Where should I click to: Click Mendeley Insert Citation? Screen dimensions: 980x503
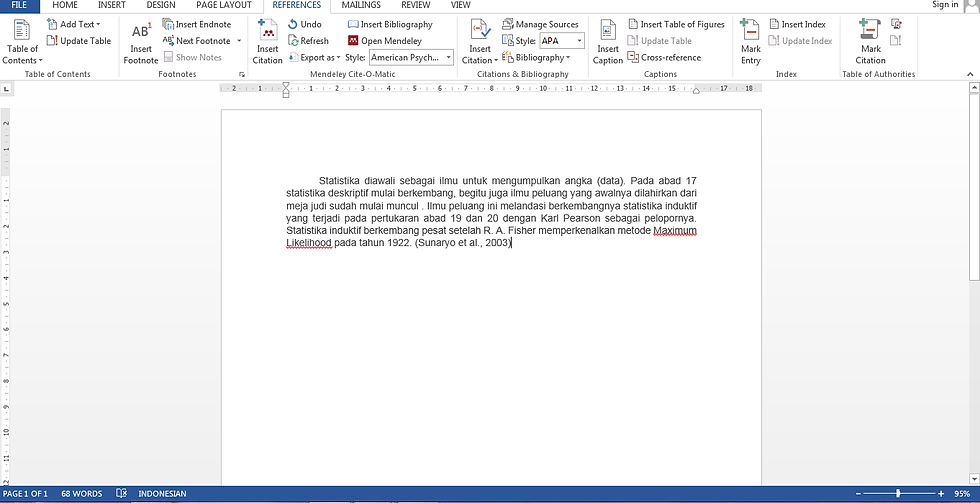pos(268,42)
